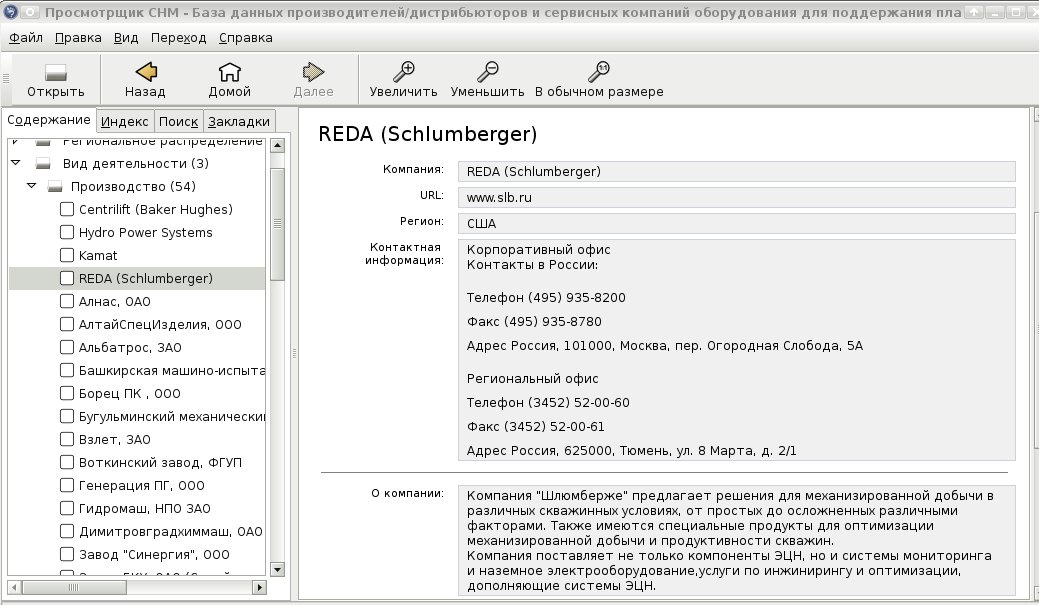Click the pane splitter handle

tap(294, 353)
